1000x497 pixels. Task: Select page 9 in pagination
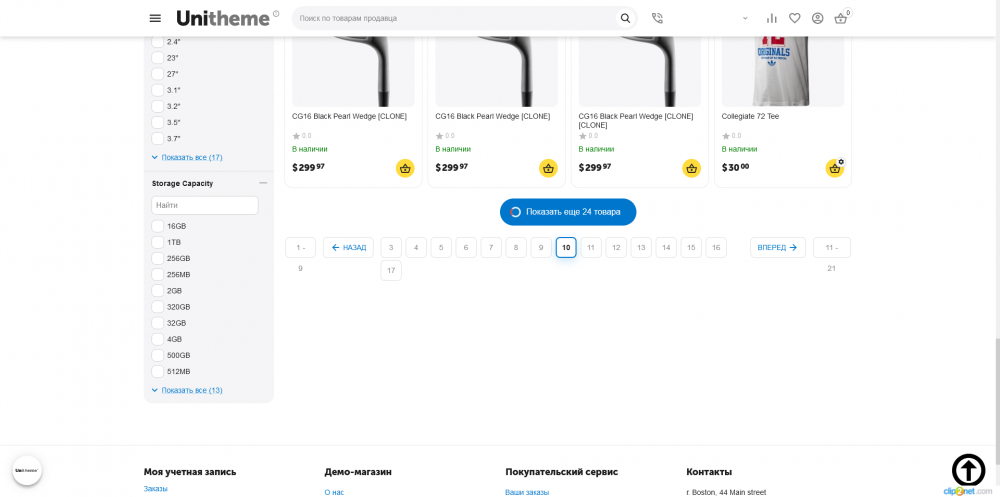point(541,247)
